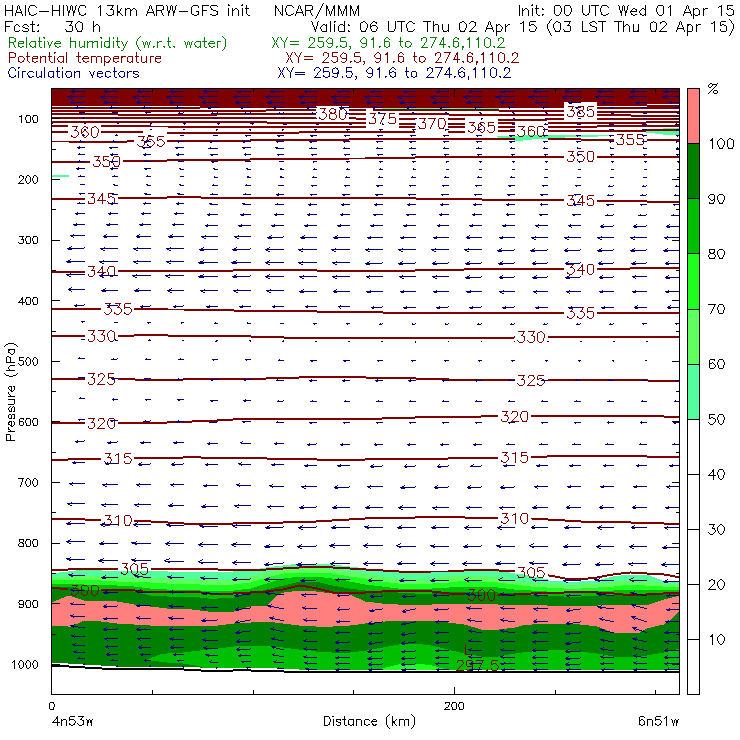
Task: Click the '%' unit label above colorbar
Action: 713,89
